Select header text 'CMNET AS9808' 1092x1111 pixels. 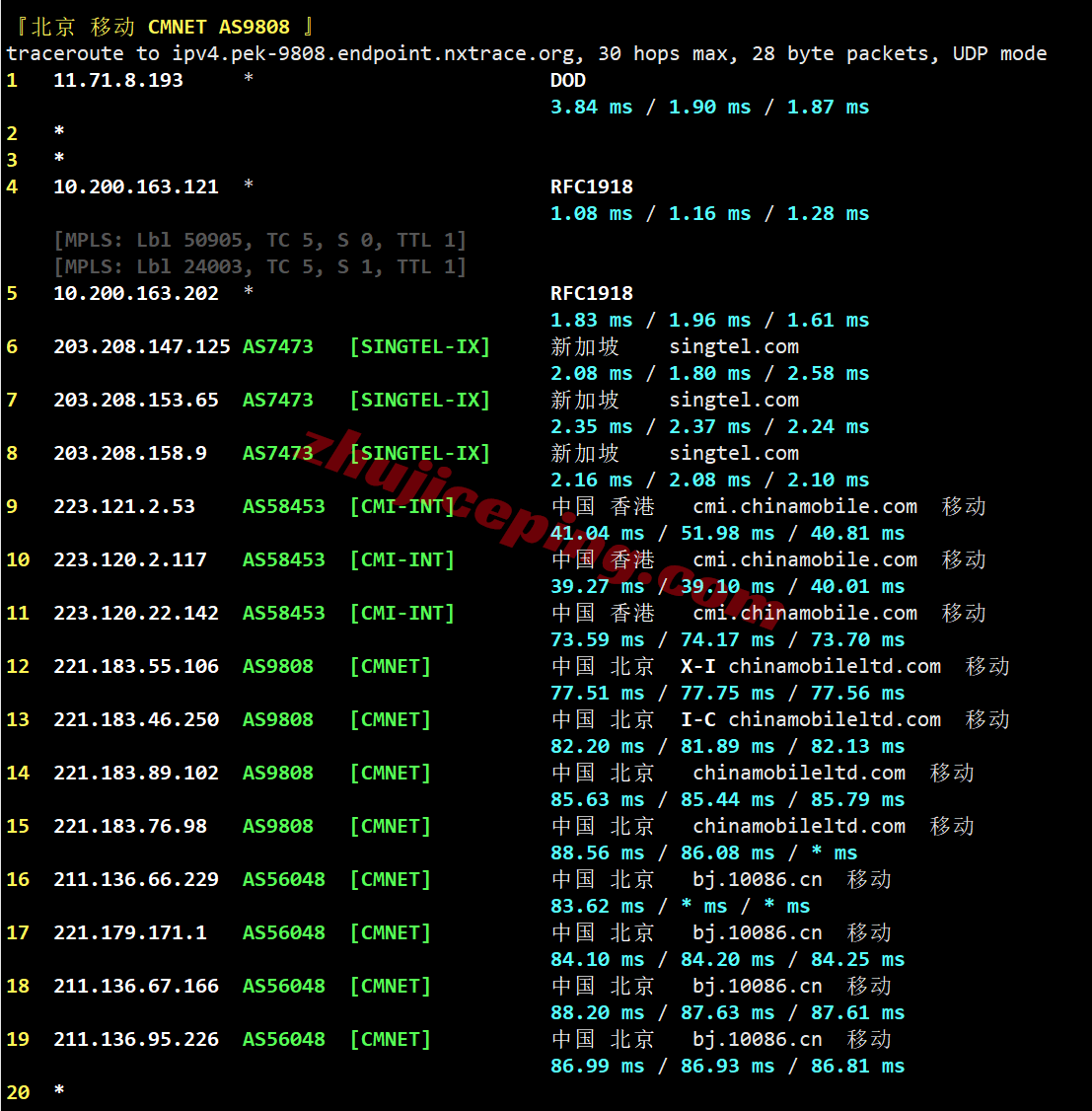point(219,27)
